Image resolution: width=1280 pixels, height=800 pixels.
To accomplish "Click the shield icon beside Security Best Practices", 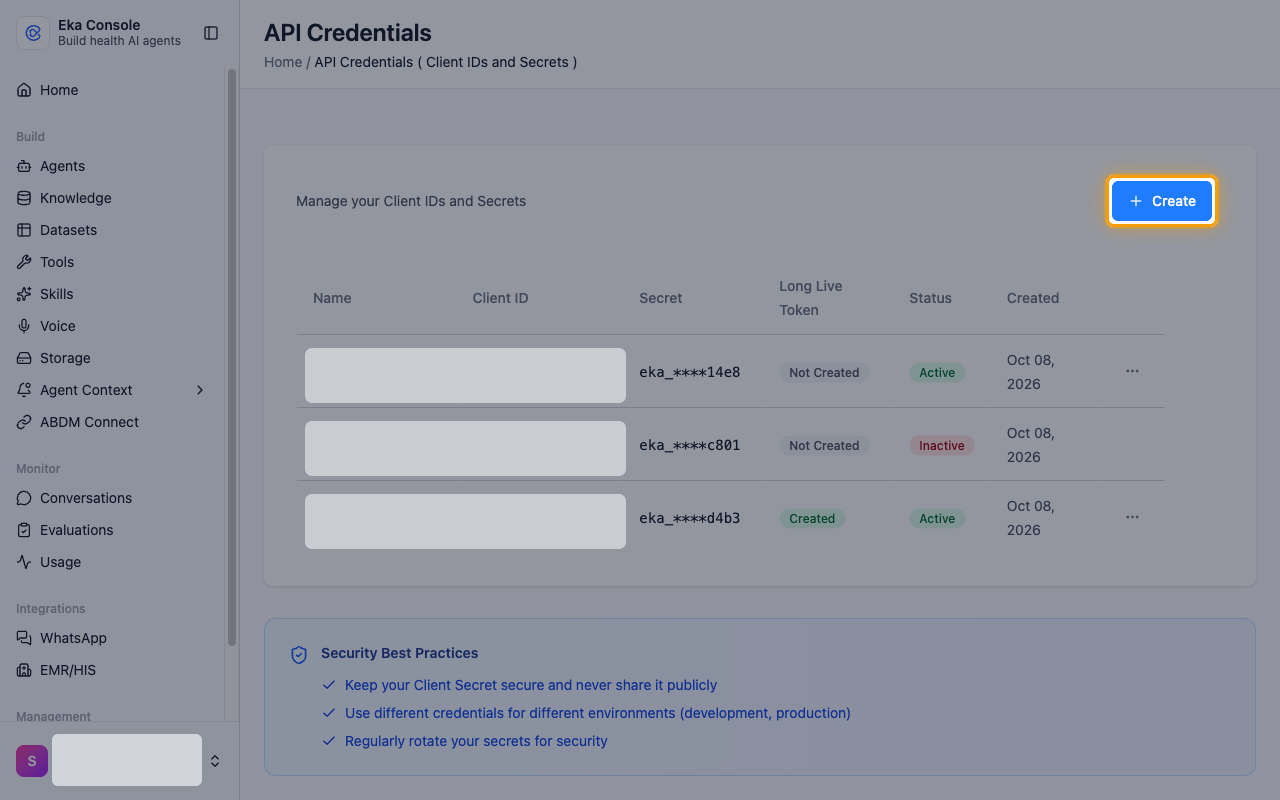I will click(x=299, y=655).
